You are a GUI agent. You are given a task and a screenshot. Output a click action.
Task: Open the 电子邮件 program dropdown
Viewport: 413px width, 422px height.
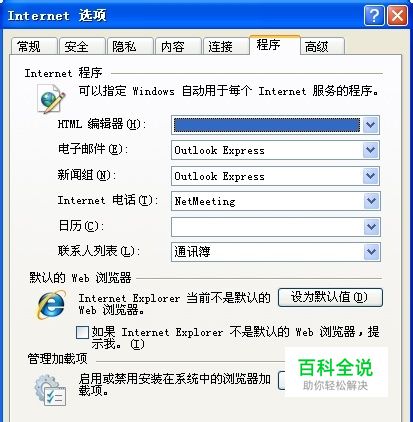370,150
